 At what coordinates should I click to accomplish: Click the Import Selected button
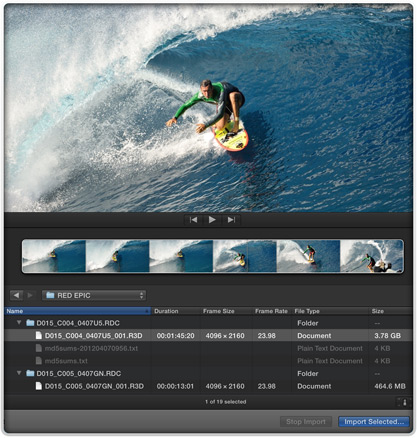click(374, 422)
